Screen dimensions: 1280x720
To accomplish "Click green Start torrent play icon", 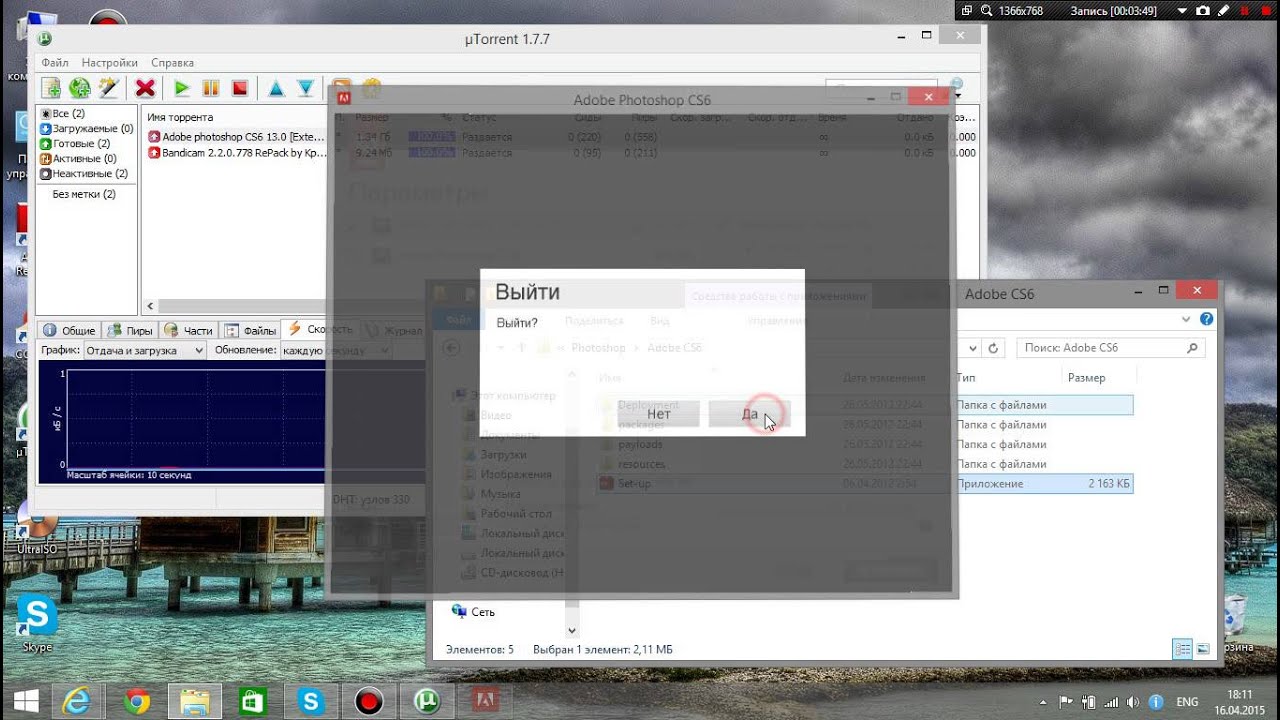I will pyautogui.click(x=181, y=88).
